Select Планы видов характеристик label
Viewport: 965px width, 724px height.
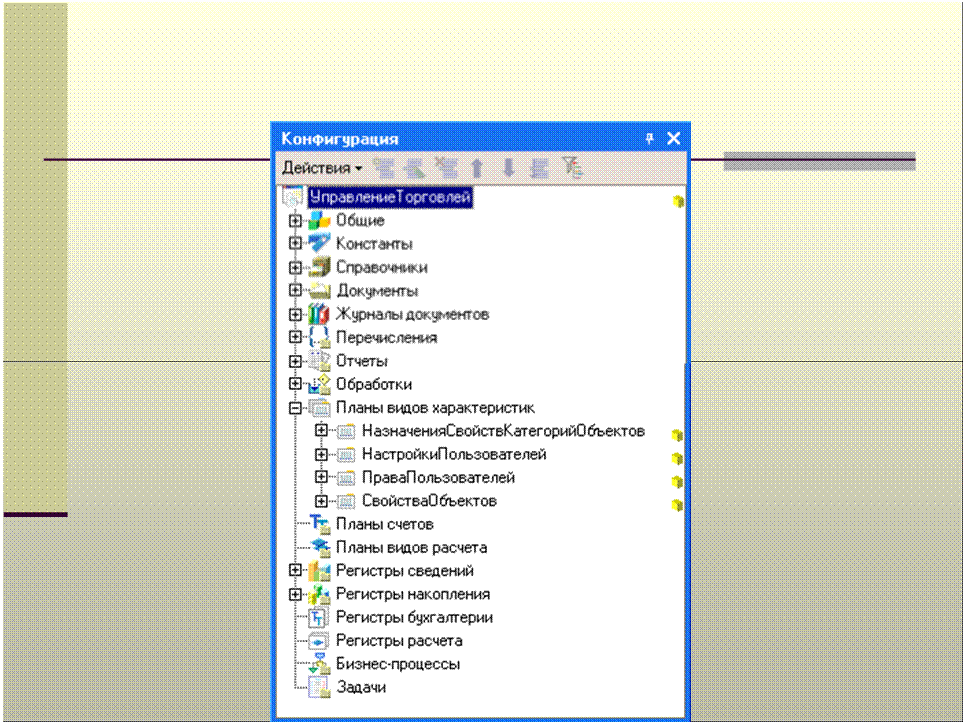point(435,408)
